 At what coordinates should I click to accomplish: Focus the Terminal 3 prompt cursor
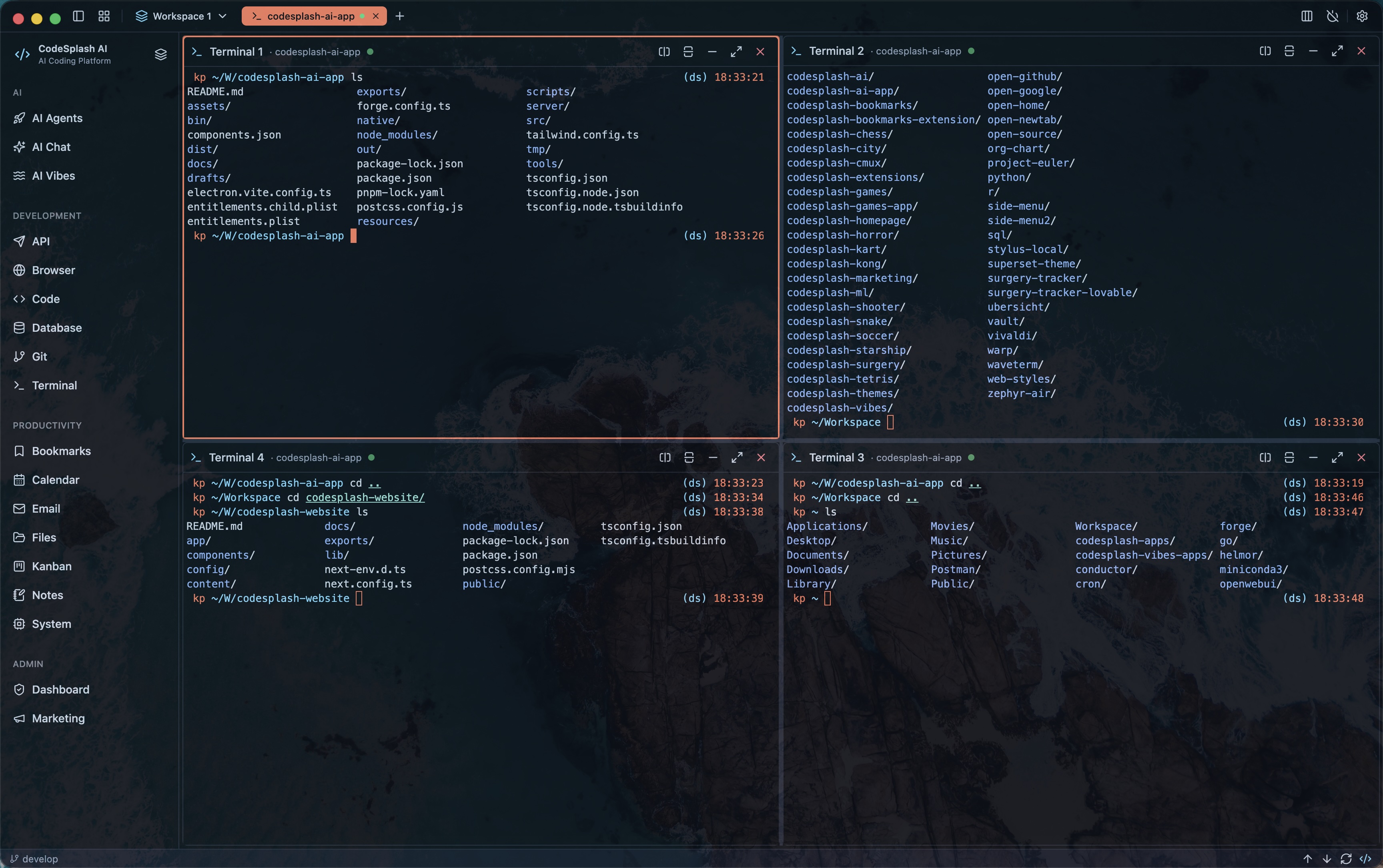coord(827,598)
